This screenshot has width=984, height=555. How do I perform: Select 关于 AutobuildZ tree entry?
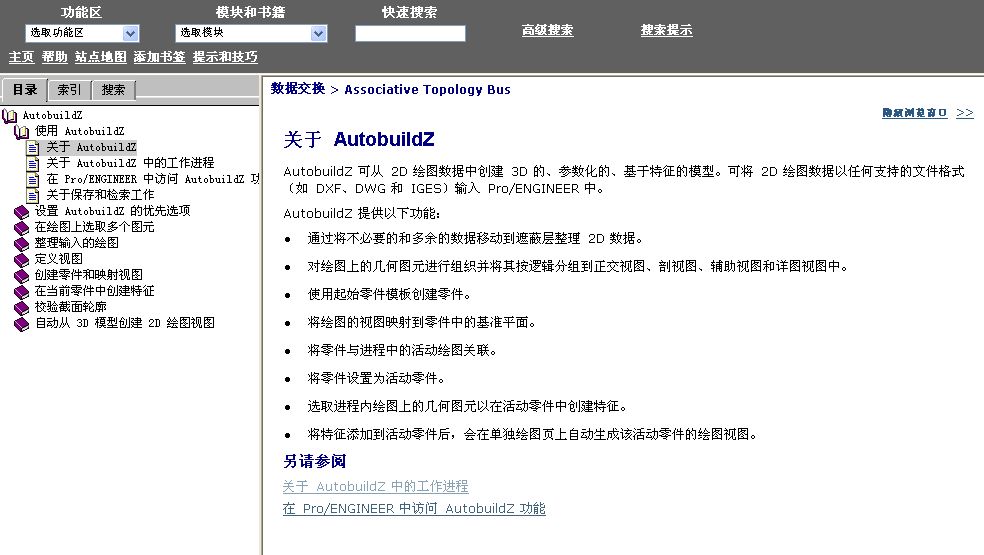click(91, 148)
